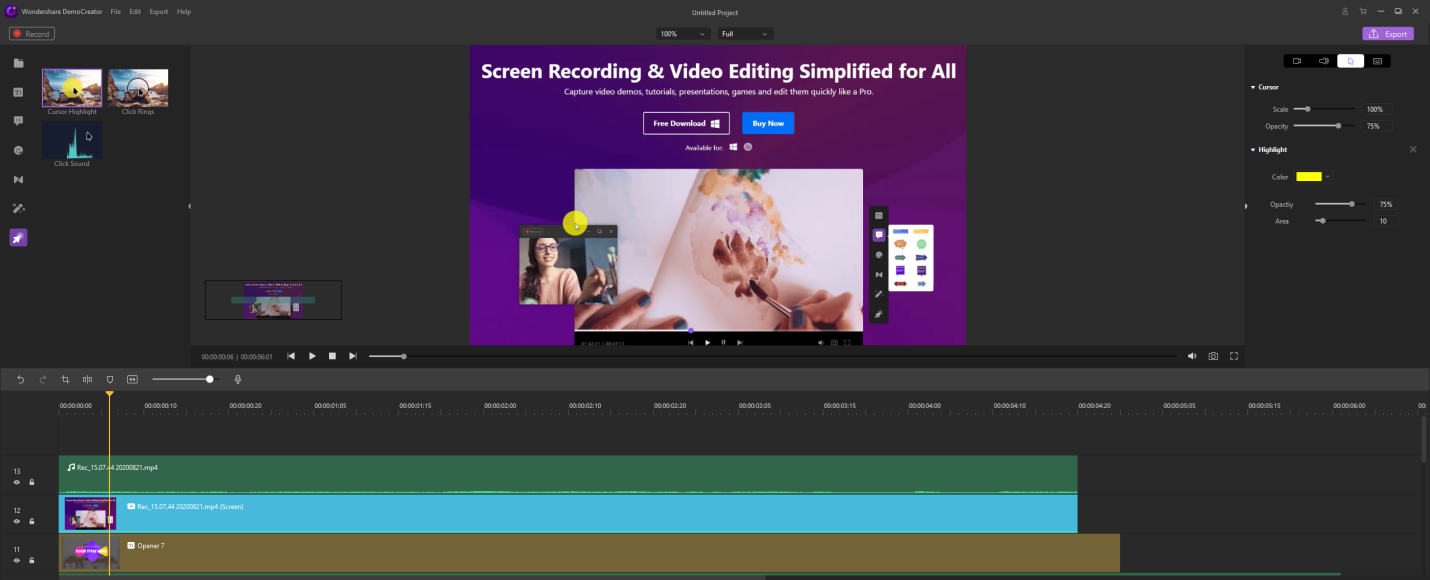Go to next frame in preview

[353, 356]
